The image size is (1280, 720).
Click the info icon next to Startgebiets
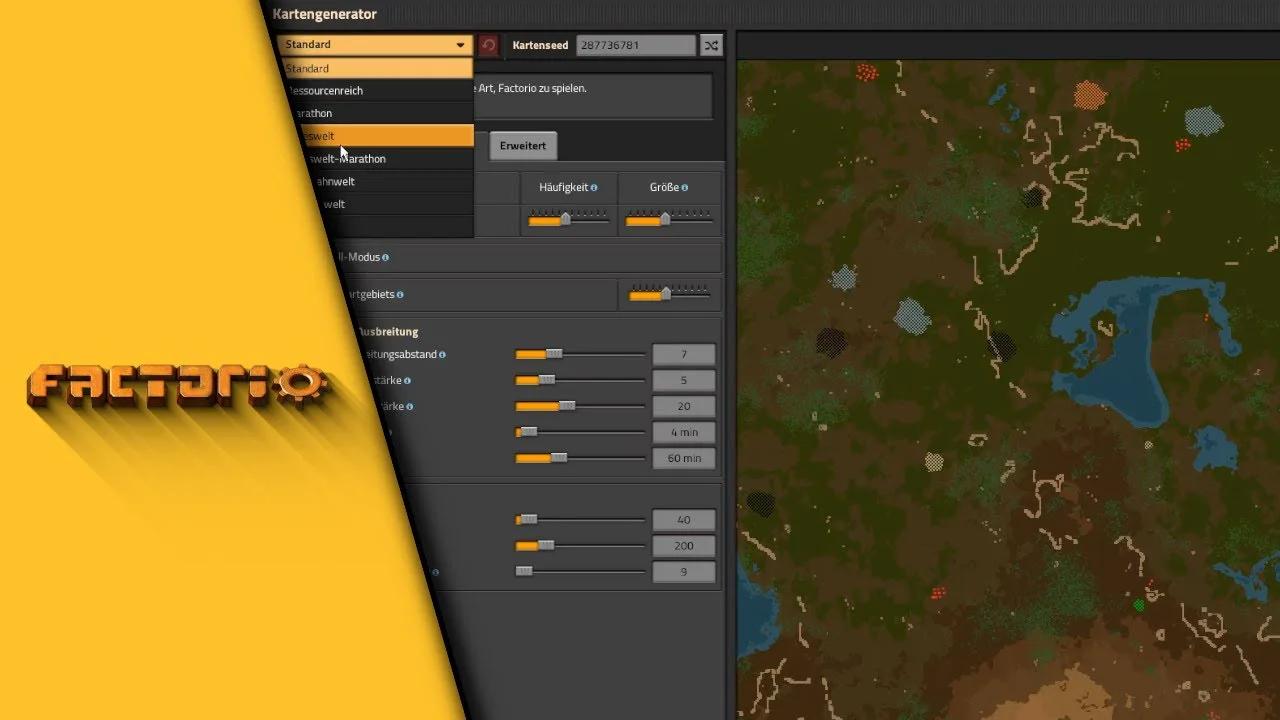(x=401, y=294)
